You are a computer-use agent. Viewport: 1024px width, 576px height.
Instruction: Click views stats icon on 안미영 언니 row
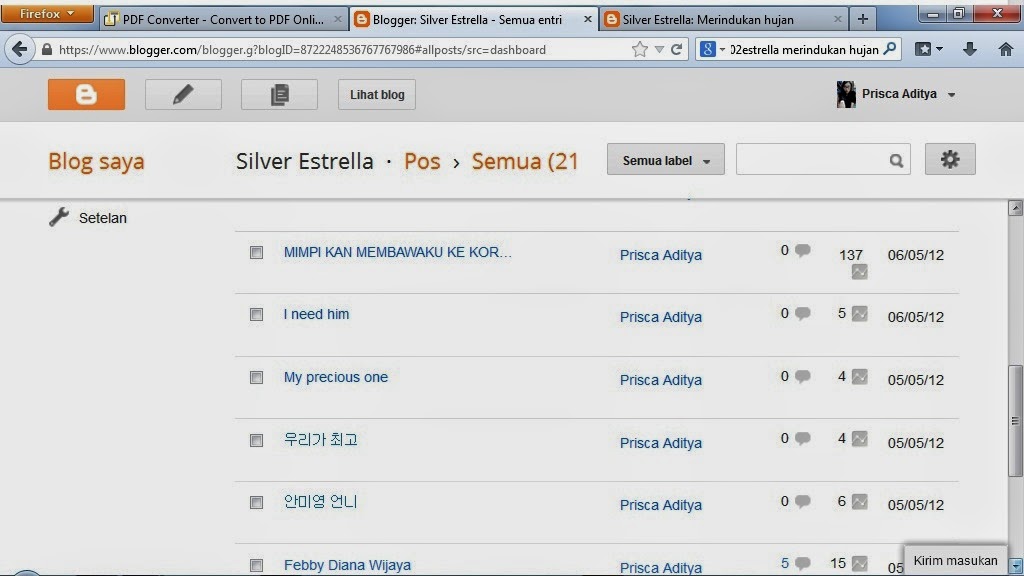tap(859, 502)
